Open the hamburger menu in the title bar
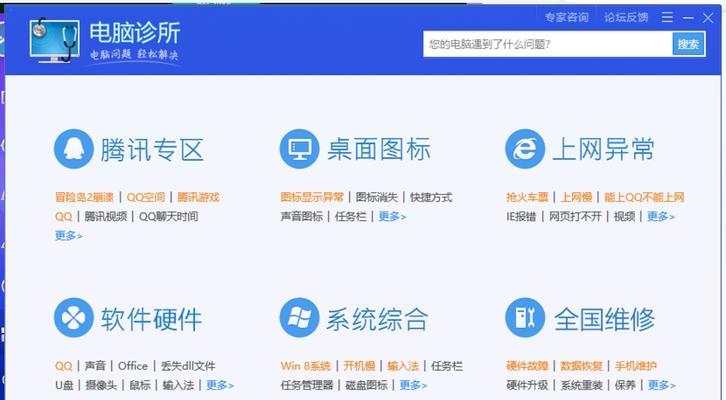 tap(667, 18)
